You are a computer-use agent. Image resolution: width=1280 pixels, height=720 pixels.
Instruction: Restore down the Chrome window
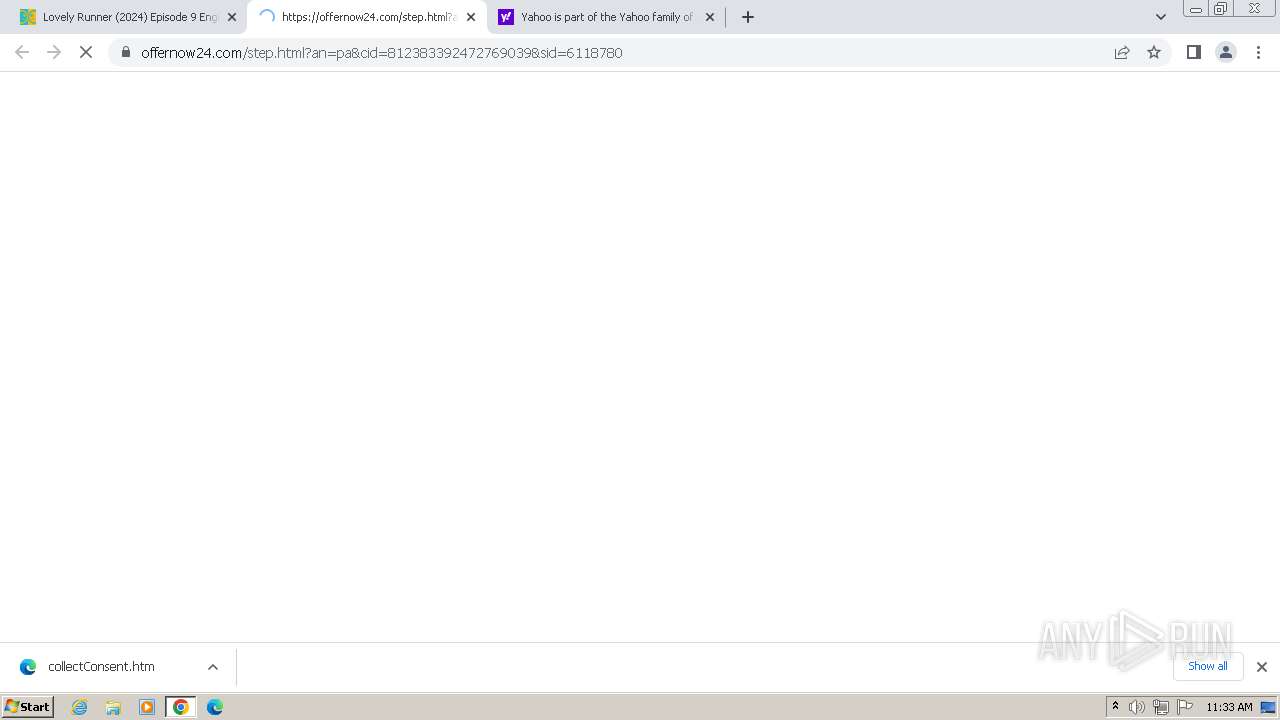coord(1220,9)
